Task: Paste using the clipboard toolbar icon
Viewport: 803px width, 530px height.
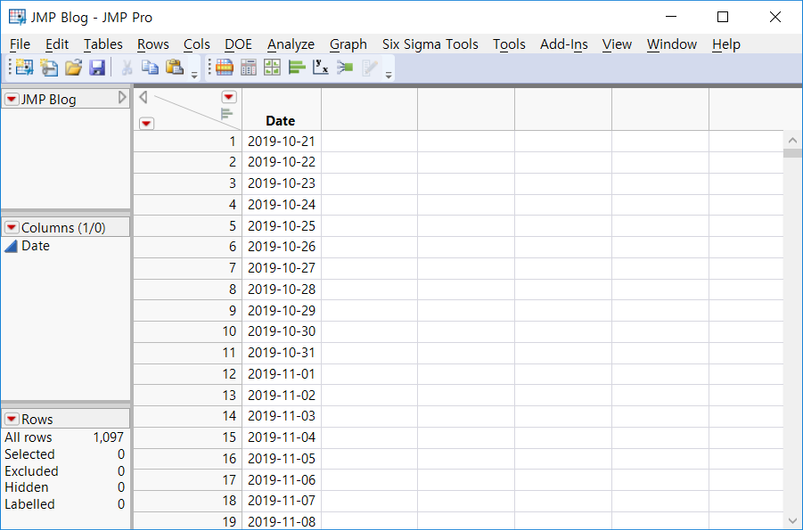Action: pos(175,67)
